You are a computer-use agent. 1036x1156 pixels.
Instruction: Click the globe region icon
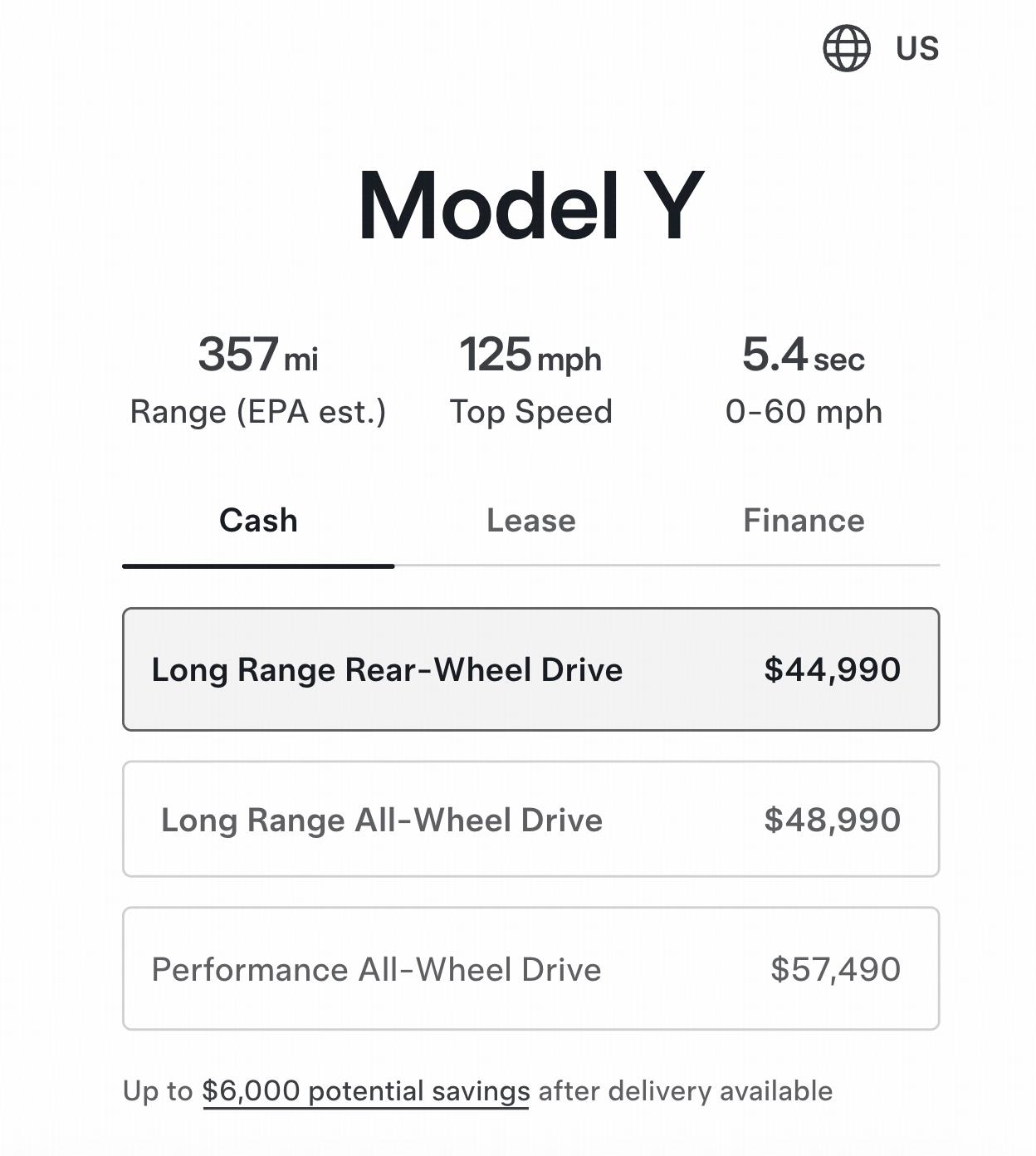point(846,48)
